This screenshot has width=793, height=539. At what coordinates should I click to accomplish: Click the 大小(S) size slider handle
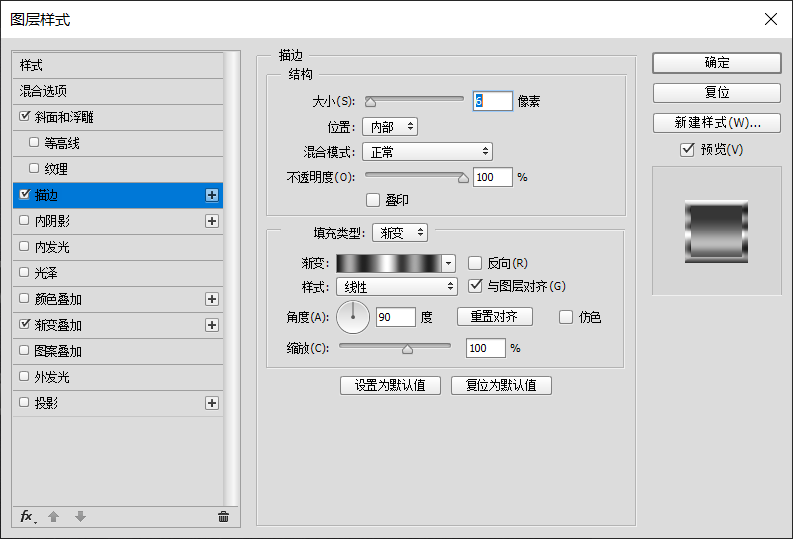(x=371, y=103)
